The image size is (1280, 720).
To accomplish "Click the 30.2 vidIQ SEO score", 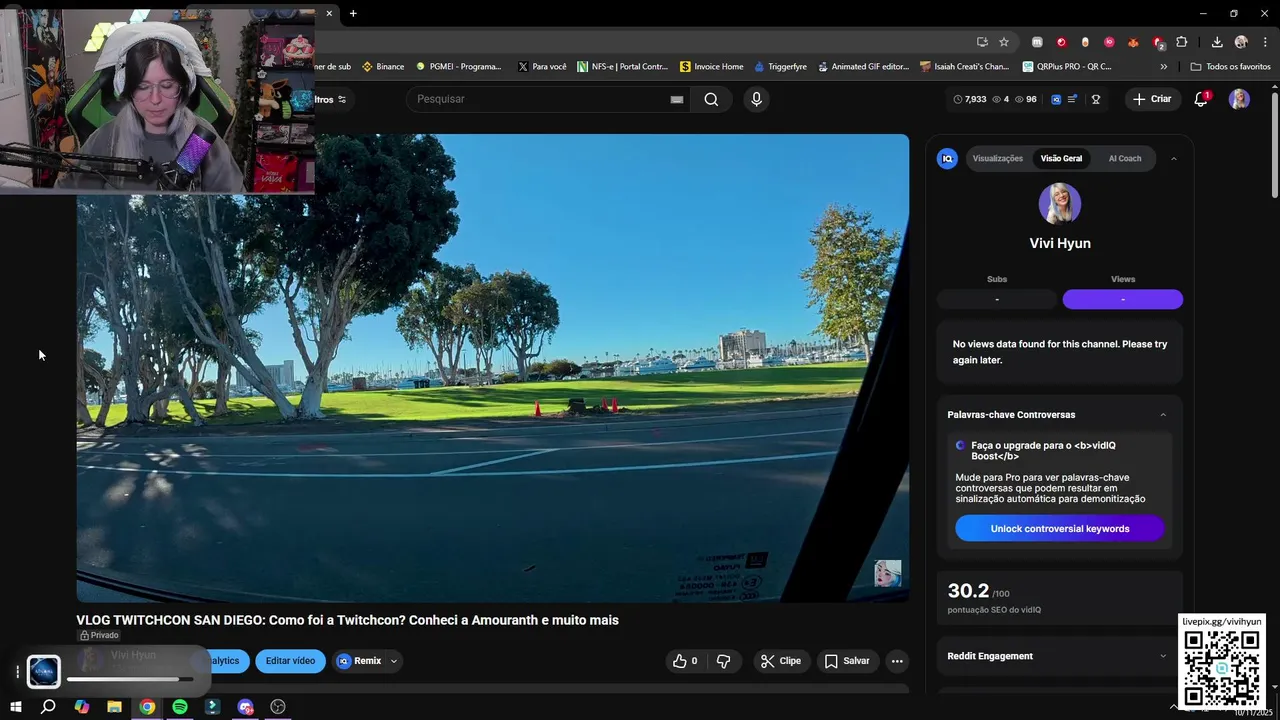I will point(968,591).
